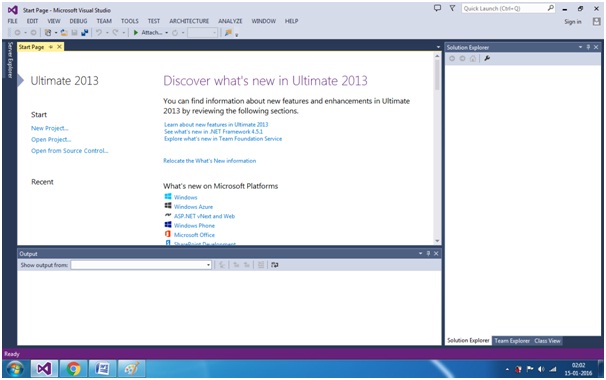The image size is (606, 380).
Task: Click the Navigate Forward toolbar icon
Action: point(33,33)
